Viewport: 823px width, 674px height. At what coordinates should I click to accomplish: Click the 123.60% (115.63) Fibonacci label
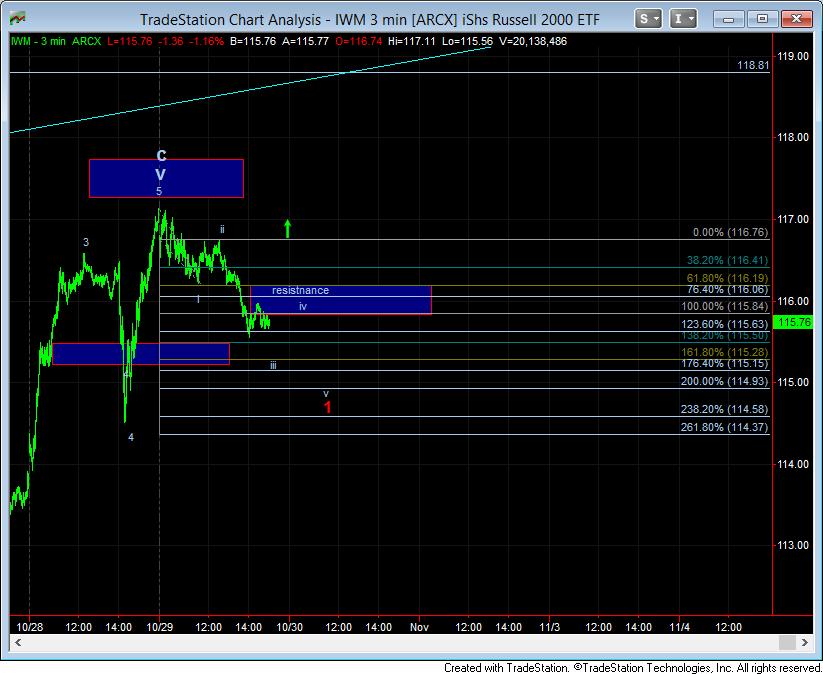coord(724,324)
